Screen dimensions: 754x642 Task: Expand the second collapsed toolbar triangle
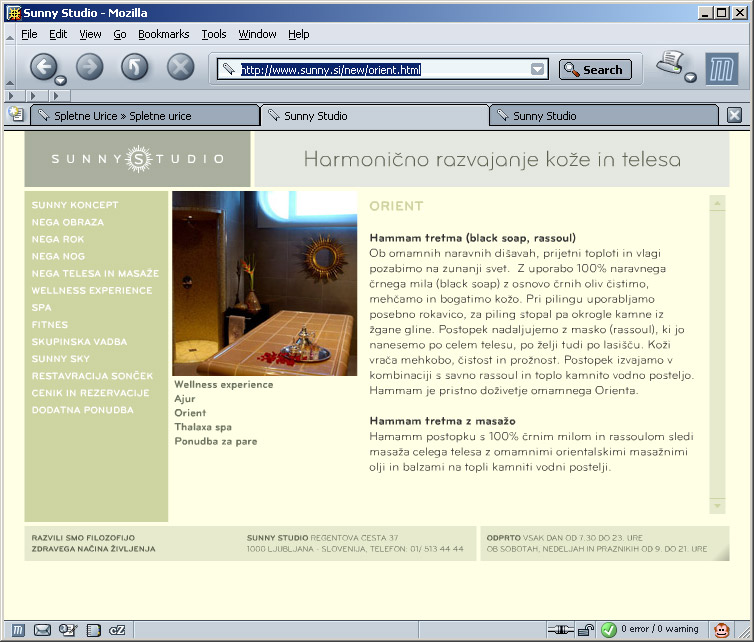coord(34,96)
